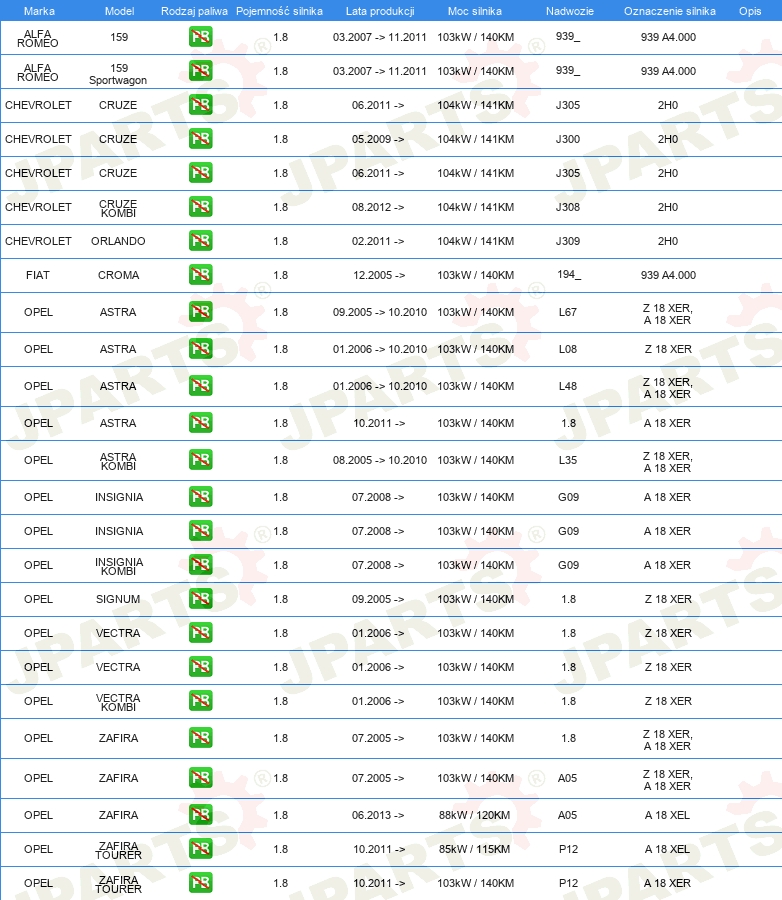
Task: Click the "12.2005 ->" production date cell
Action: pyautogui.click(x=379, y=275)
